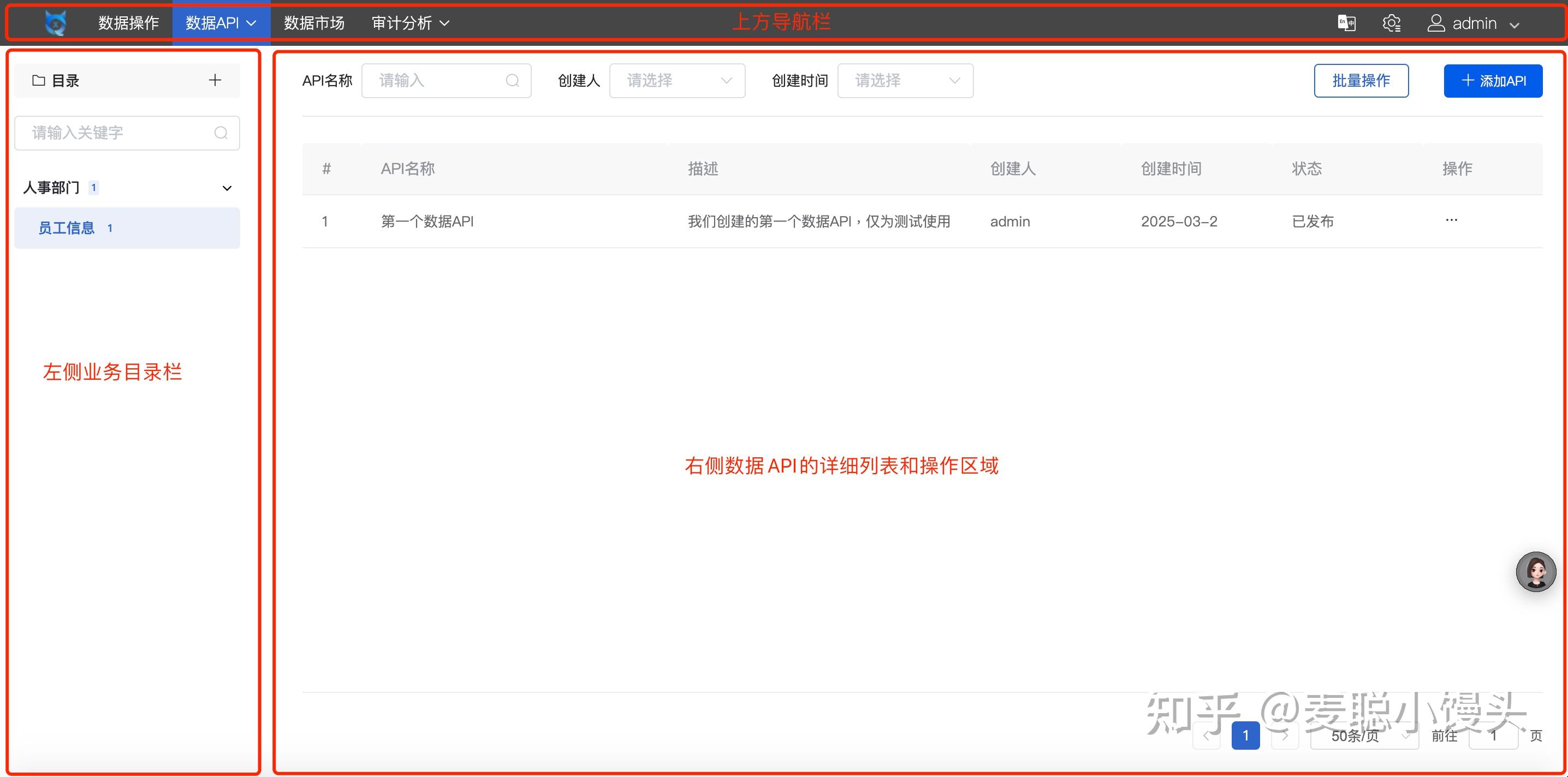Open the language translation icon

point(1346,23)
